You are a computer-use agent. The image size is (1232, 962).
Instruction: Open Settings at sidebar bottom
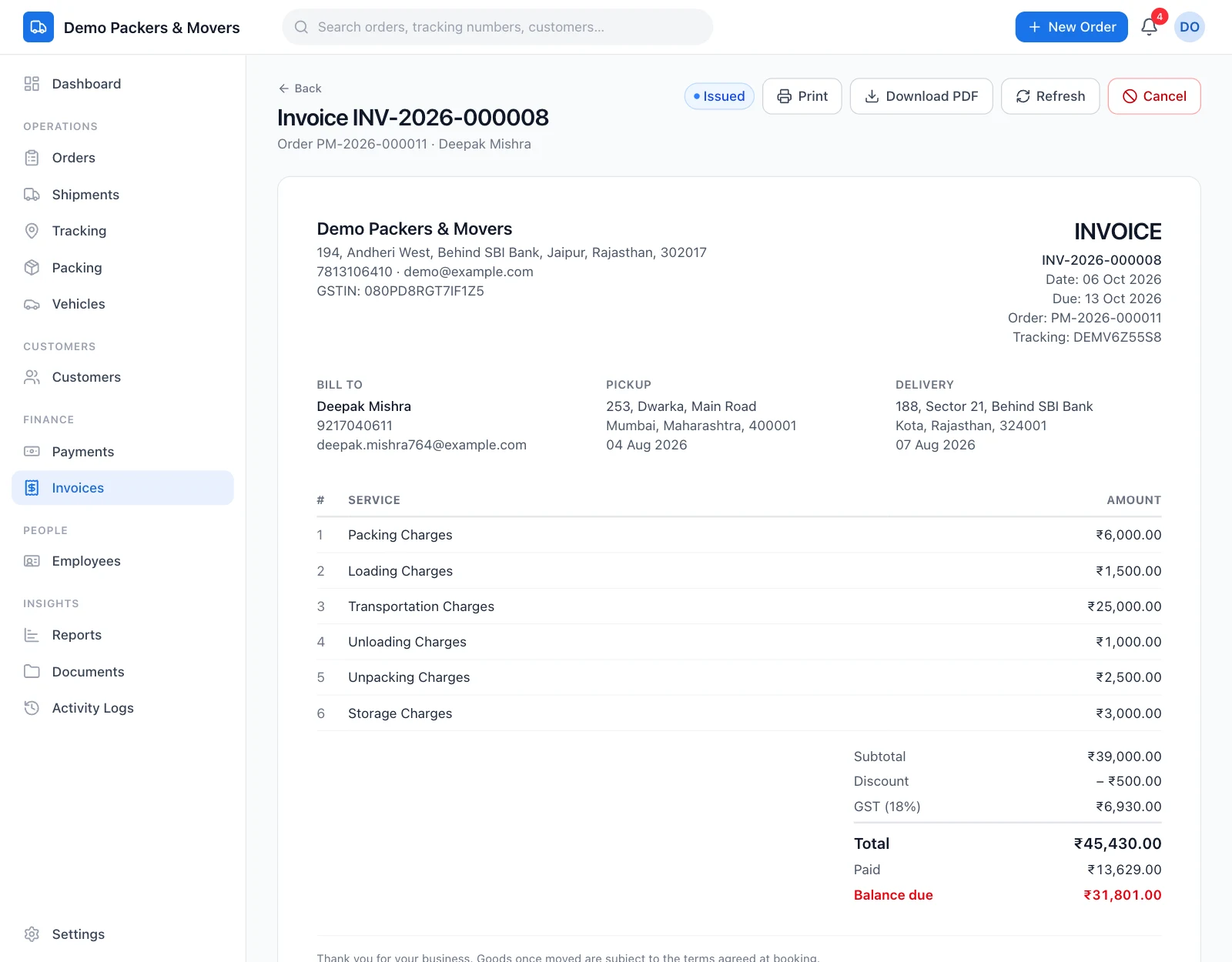(x=122, y=934)
